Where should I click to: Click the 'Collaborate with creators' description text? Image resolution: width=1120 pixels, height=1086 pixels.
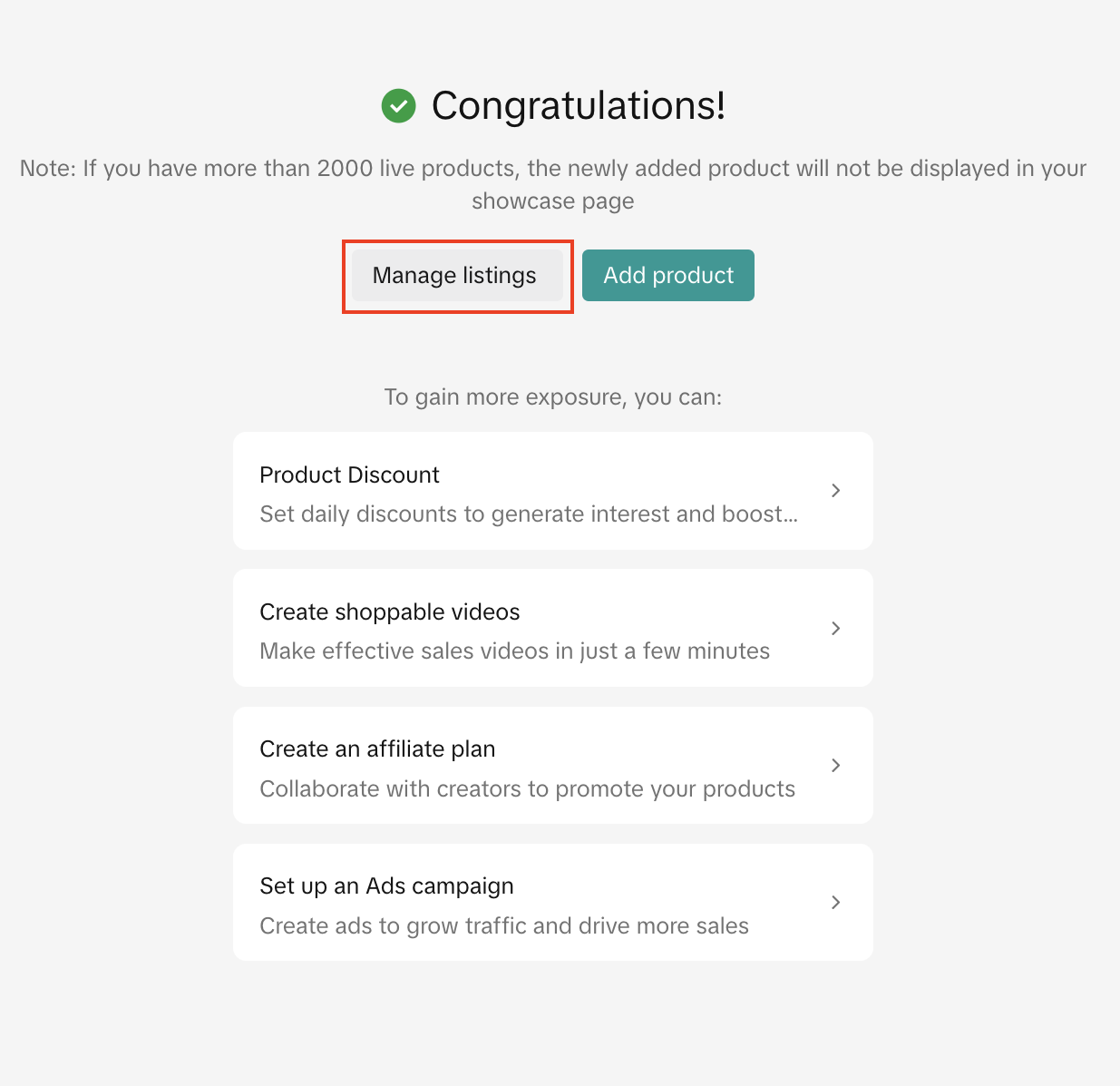tap(527, 789)
